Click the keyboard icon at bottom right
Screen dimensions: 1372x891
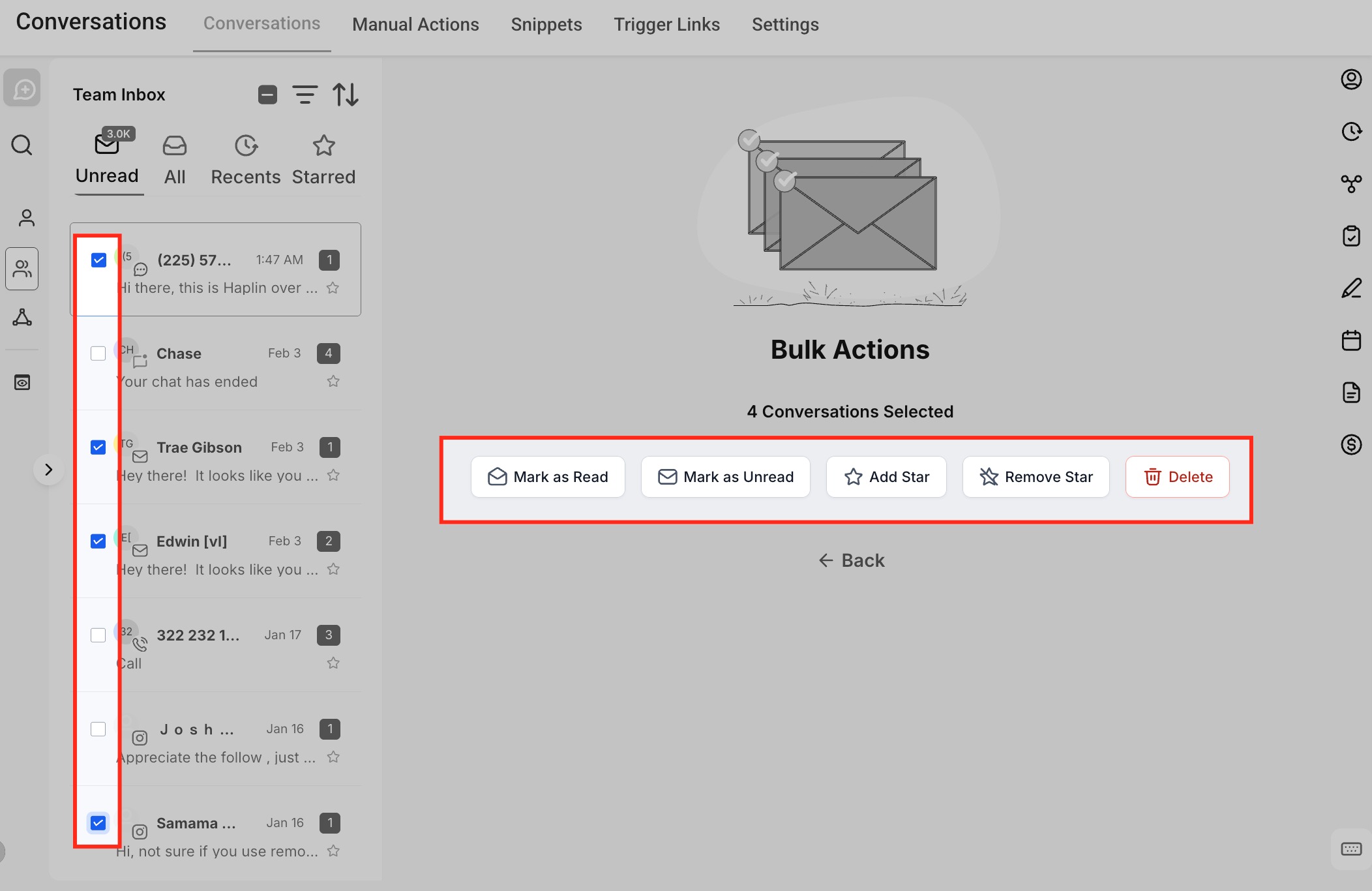1351,849
